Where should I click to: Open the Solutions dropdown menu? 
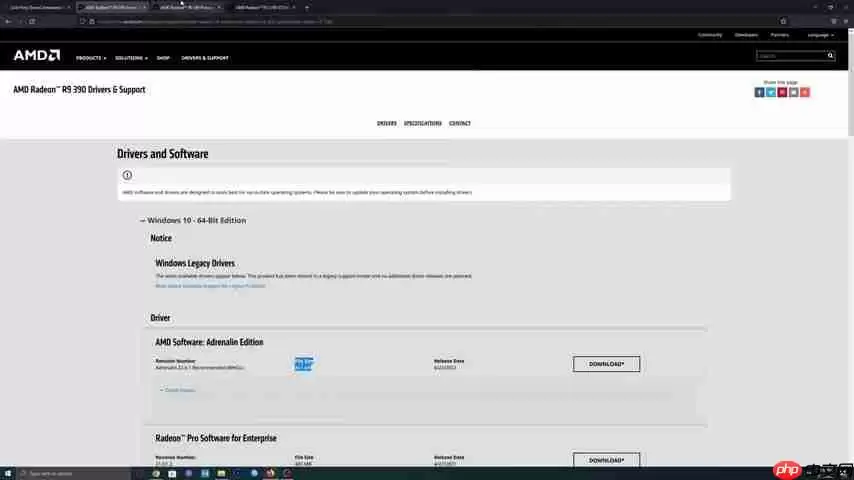pos(131,58)
